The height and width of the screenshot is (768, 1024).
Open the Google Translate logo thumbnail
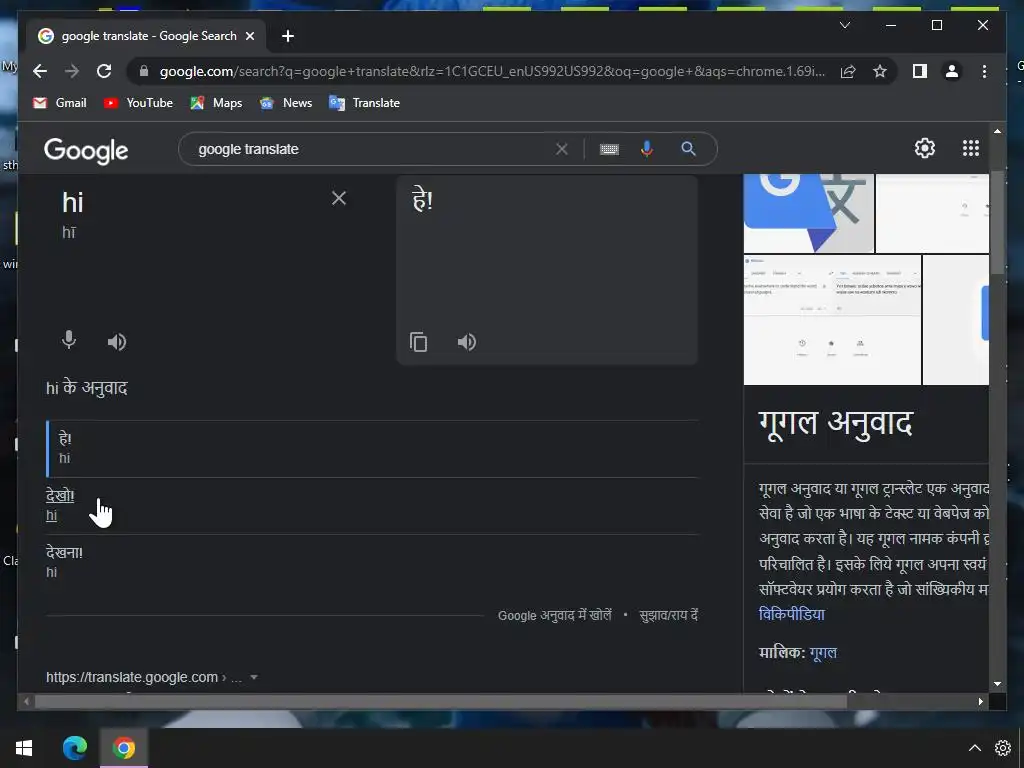[x=808, y=213]
